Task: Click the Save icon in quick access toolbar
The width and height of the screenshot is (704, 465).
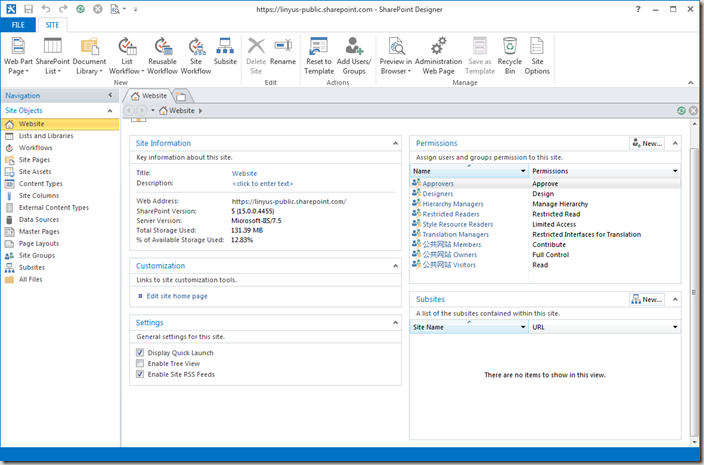Action: pos(28,9)
